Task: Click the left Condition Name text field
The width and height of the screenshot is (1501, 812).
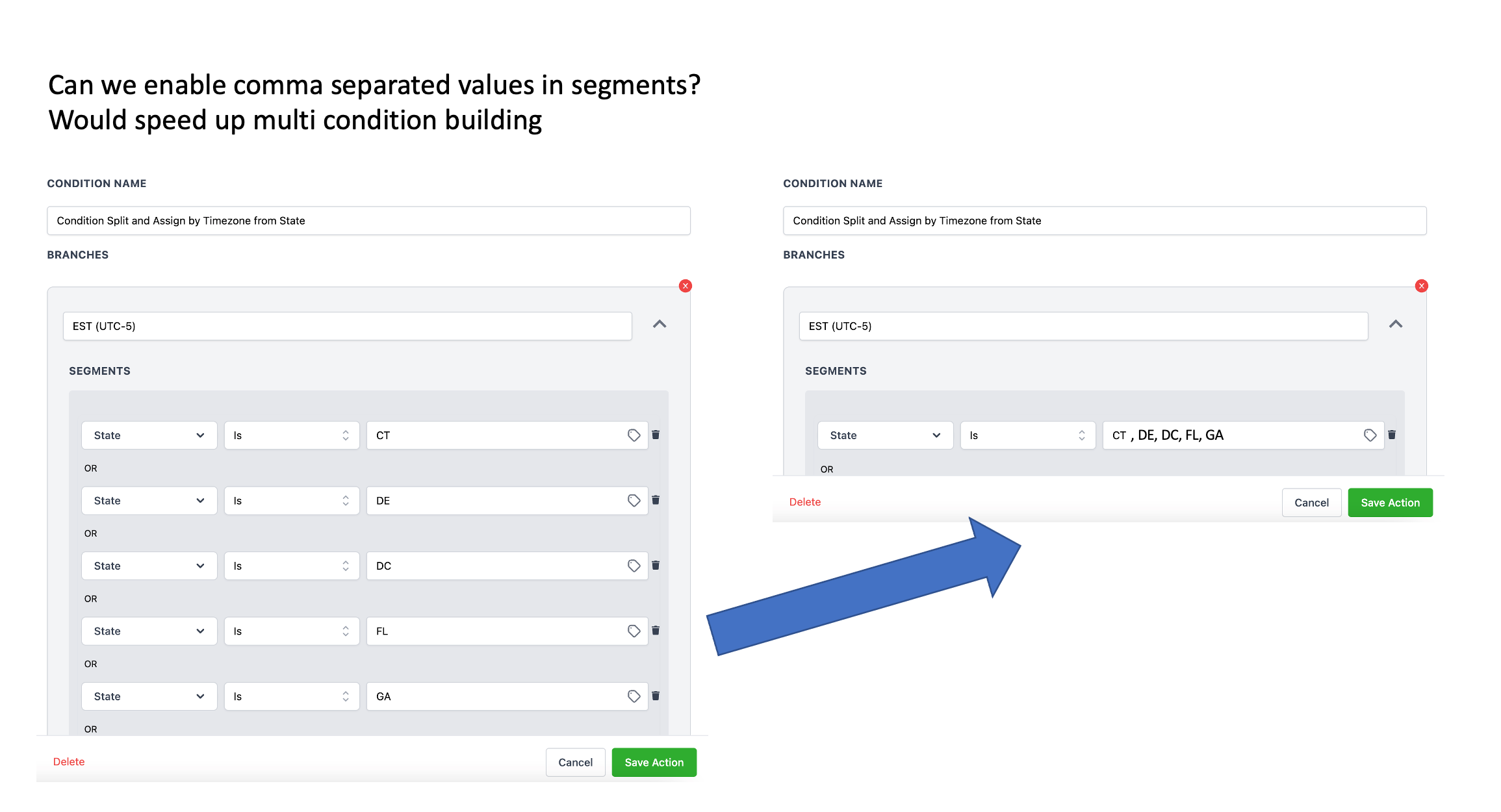Action: [x=368, y=221]
